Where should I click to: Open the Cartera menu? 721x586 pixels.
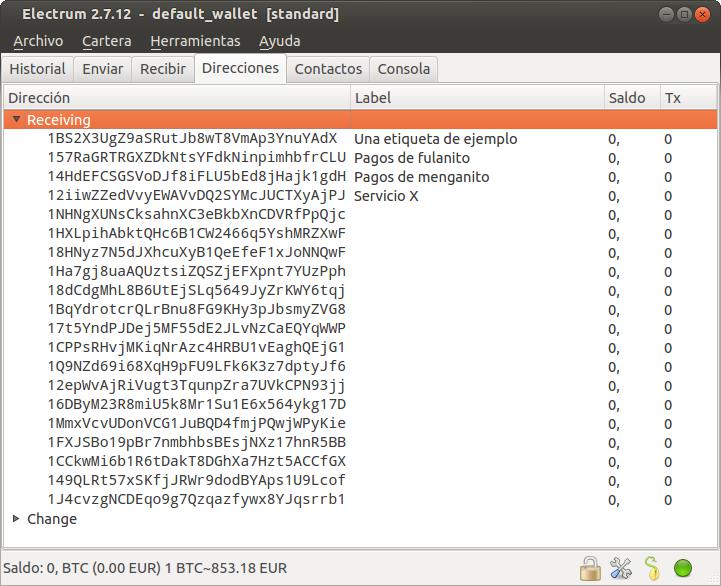point(106,41)
